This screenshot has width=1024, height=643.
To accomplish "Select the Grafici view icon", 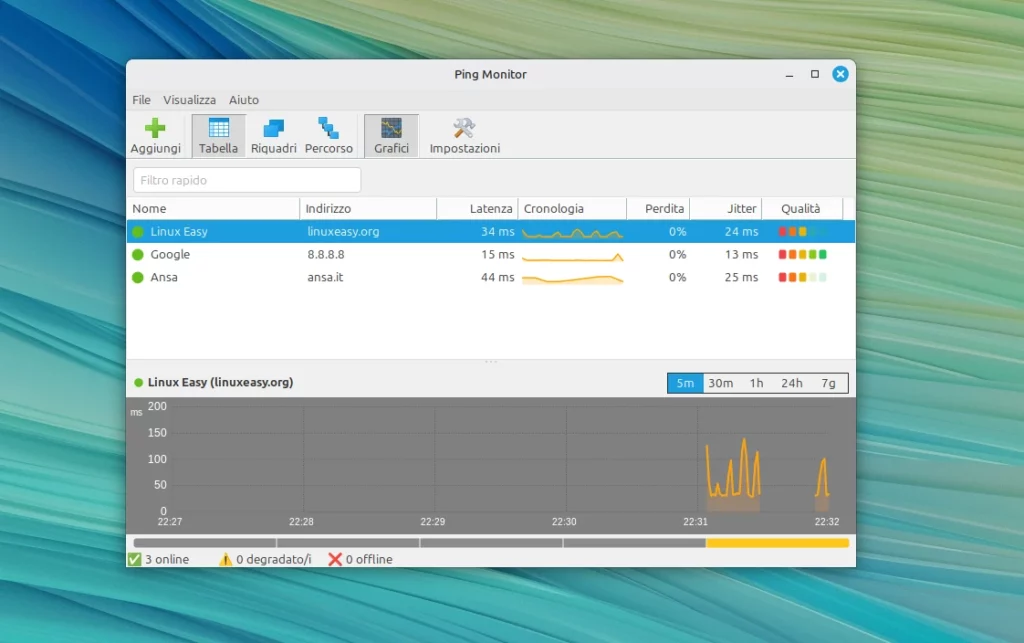I will (x=391, y=135).
